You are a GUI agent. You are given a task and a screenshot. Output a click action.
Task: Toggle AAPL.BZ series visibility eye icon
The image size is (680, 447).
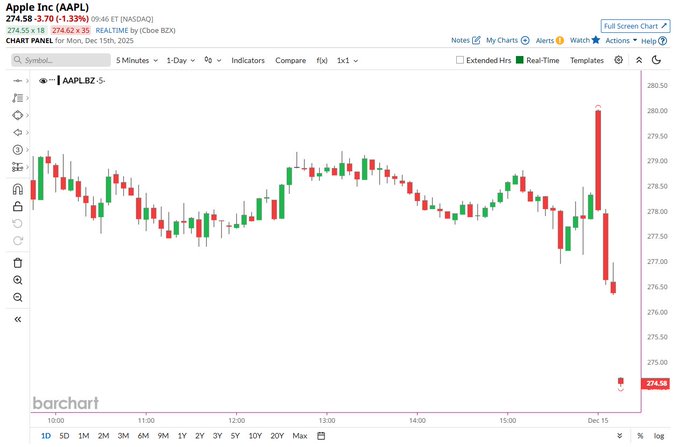pos(42,81)
